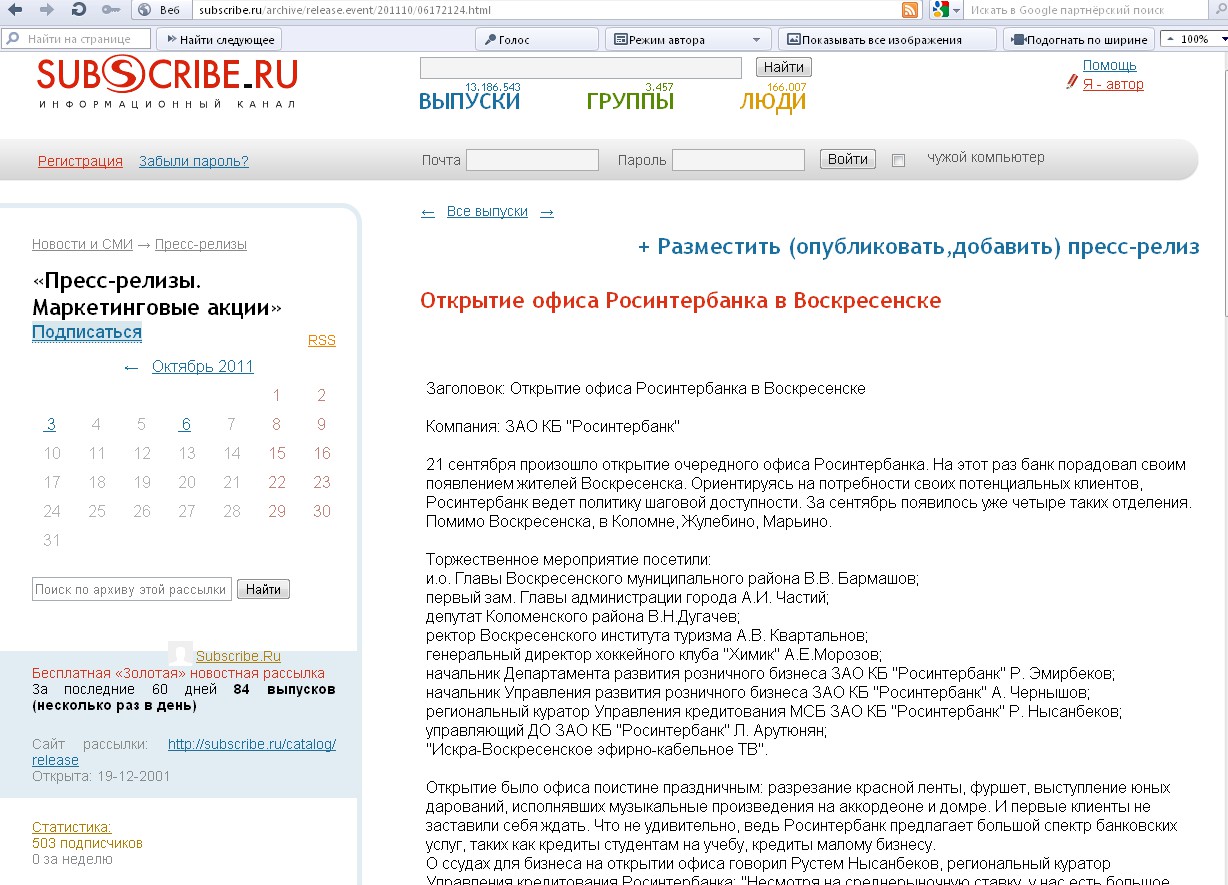Click the text Компания: ЗАО КБ "Росинтербанк"
This screenshot has width=1228, height=885.
coord(553,427)
